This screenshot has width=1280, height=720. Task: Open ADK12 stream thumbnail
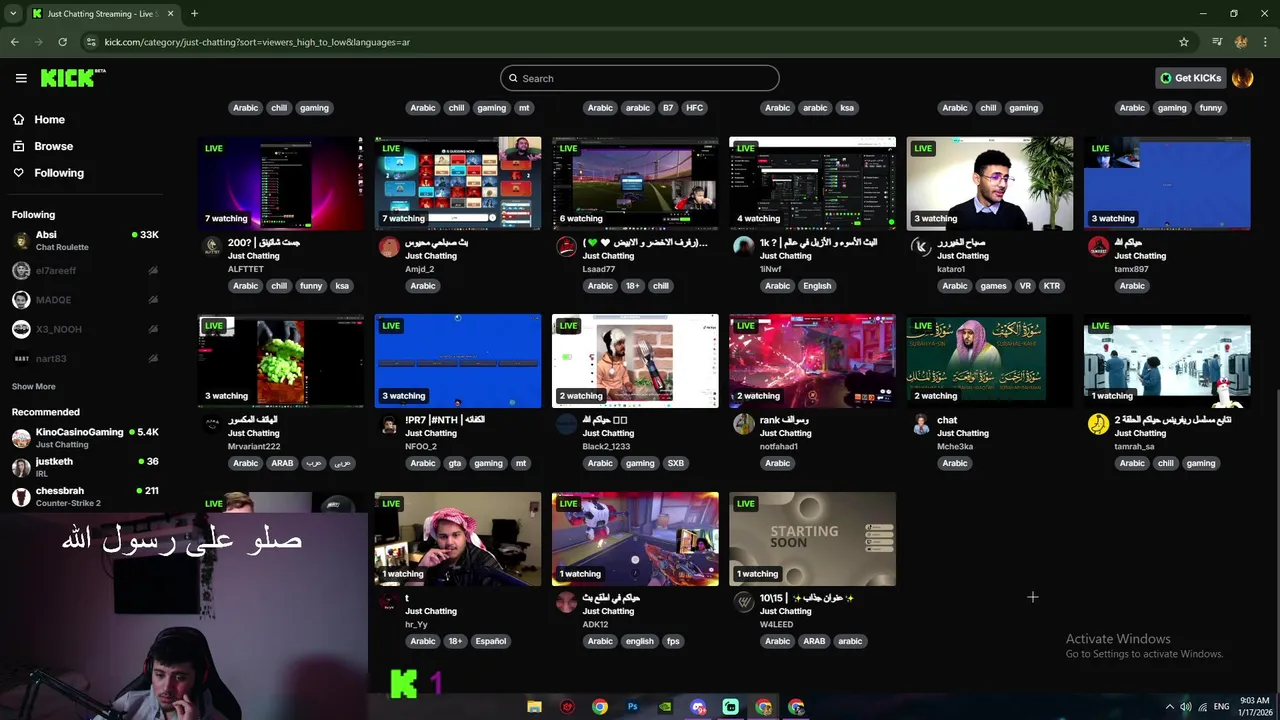(x=635, y=539)
